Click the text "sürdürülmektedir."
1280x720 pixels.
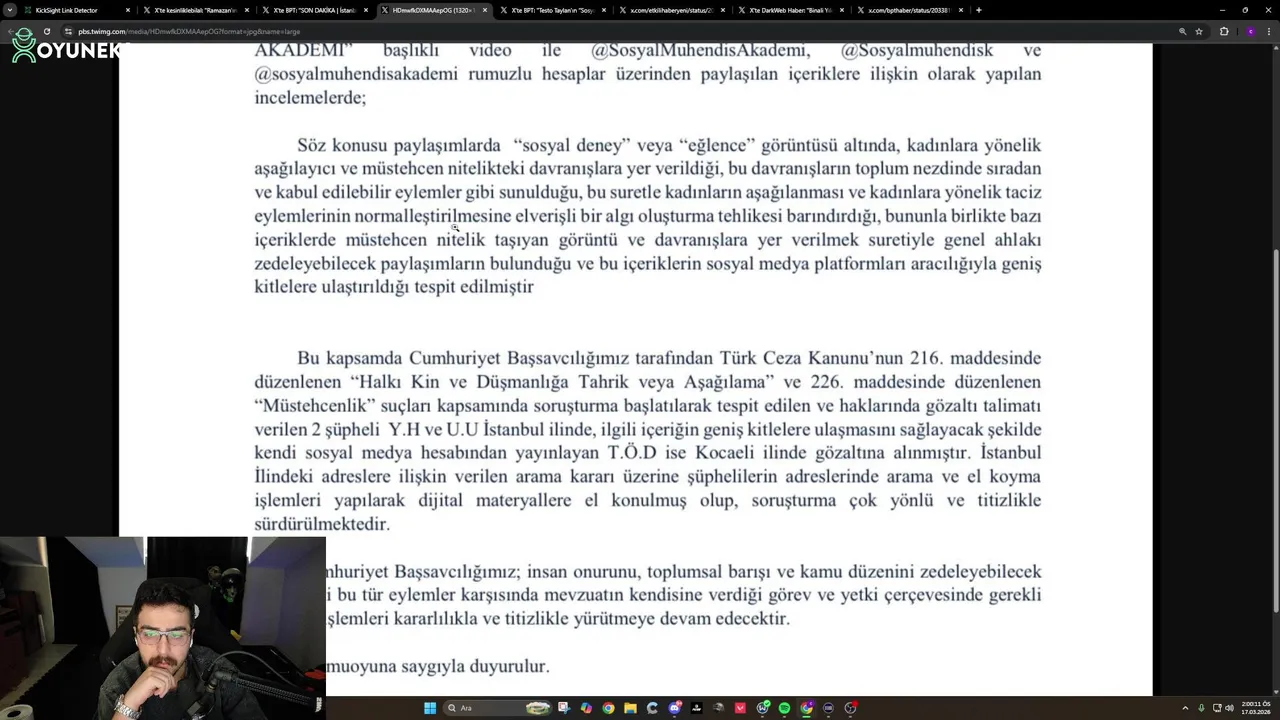[322, 524]
